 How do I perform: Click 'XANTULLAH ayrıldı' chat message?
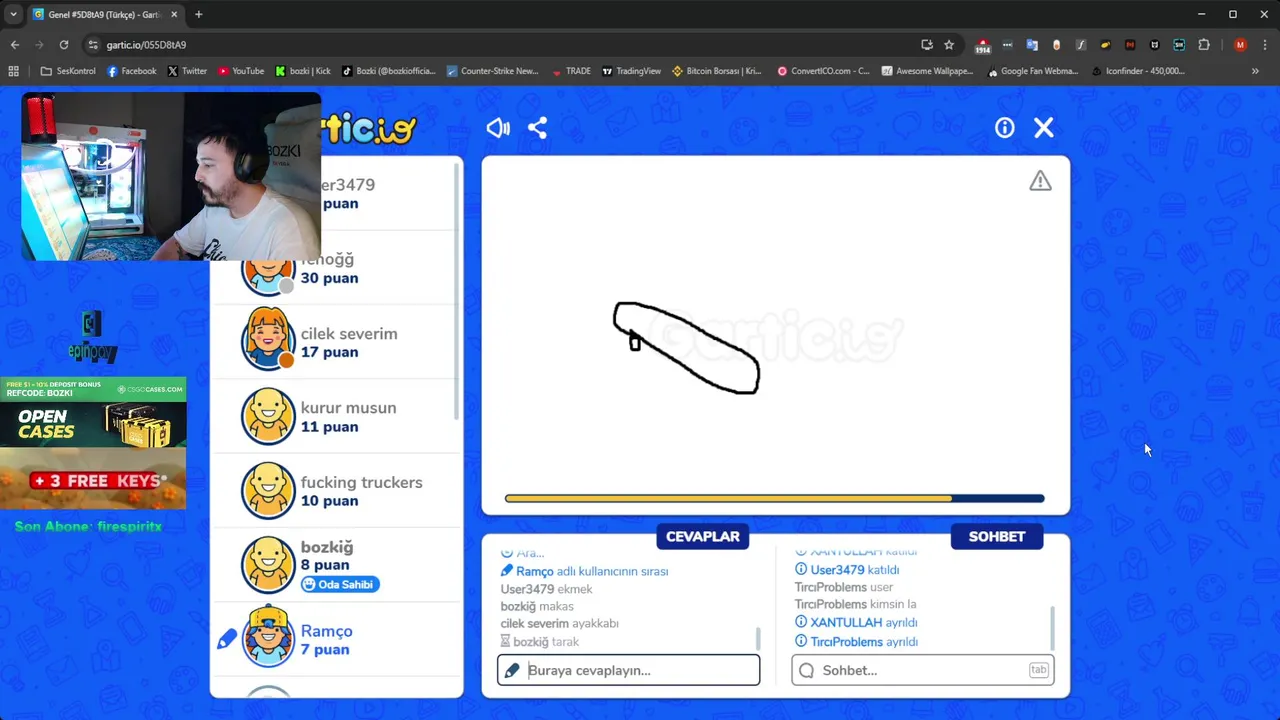863,622
